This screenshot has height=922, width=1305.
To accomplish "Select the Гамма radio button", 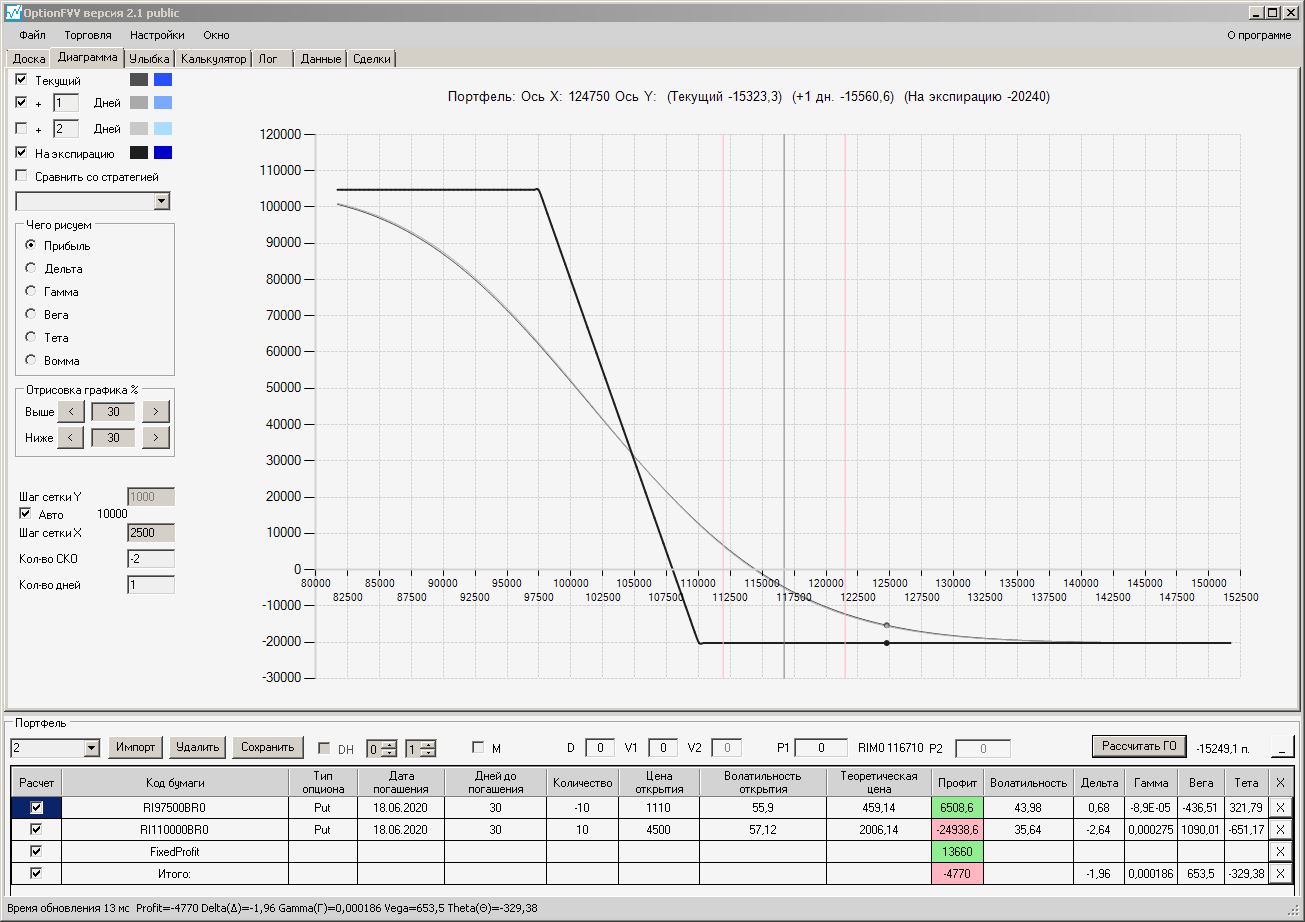I will coord(31,291).
